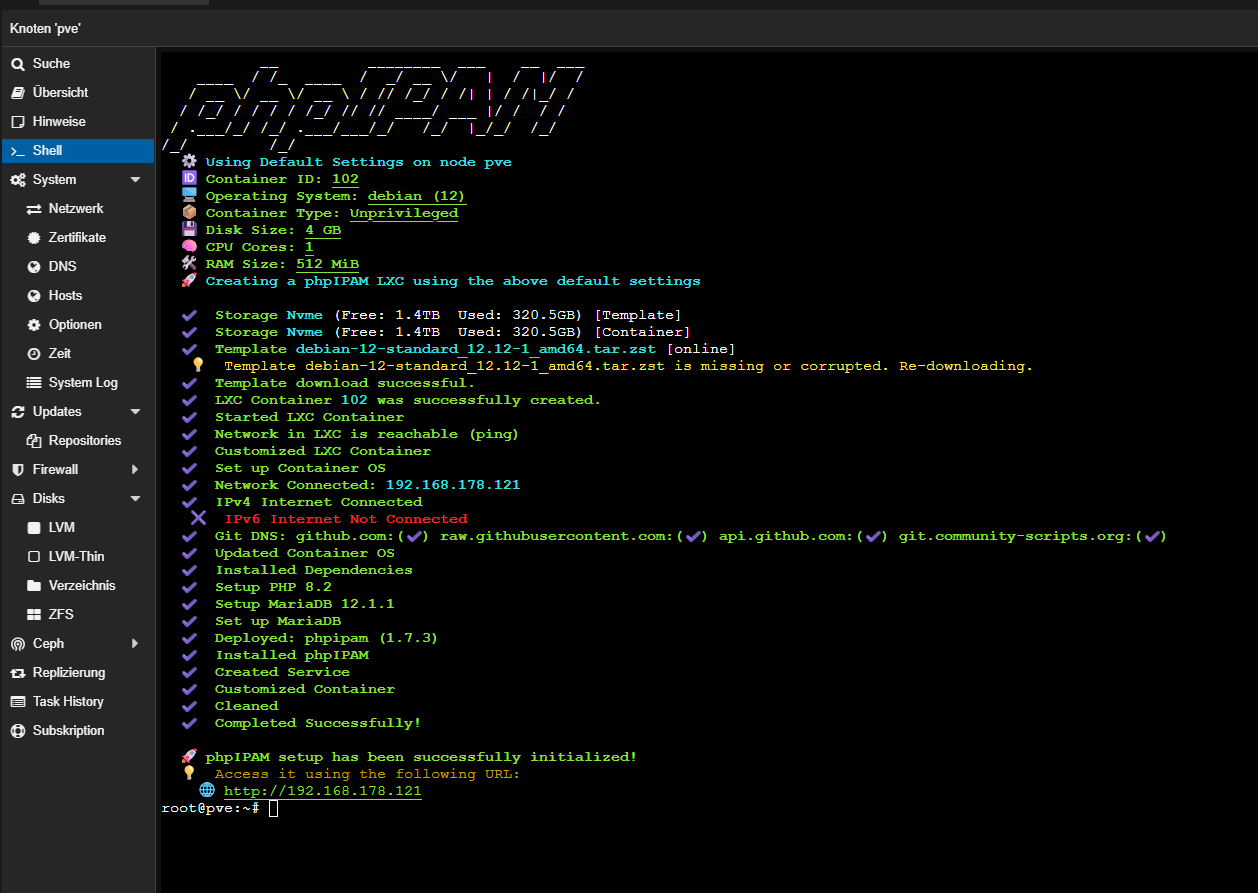Click the Subskription lifebuoy icon
The image size is (1258, 893).
coord(17,731)
